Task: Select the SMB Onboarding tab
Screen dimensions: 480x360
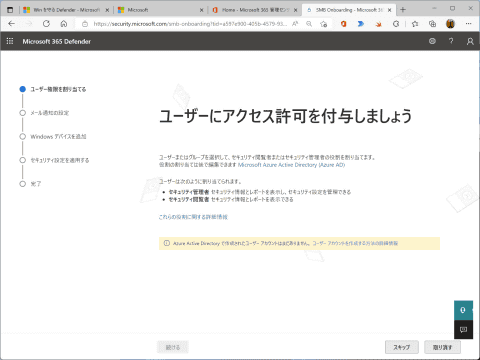Action: point(349,10)
